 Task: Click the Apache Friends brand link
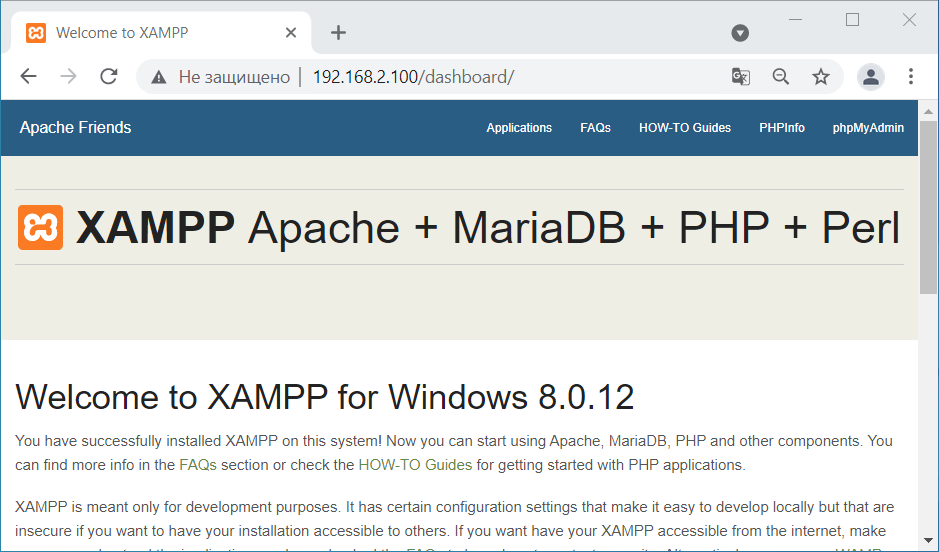[75, 128]
